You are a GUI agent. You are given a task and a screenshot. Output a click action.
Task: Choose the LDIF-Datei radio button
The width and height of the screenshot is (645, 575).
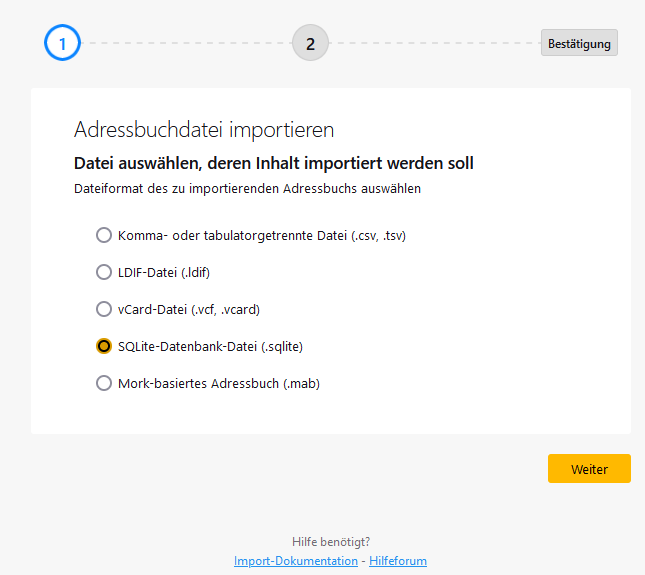pos(103,272)
